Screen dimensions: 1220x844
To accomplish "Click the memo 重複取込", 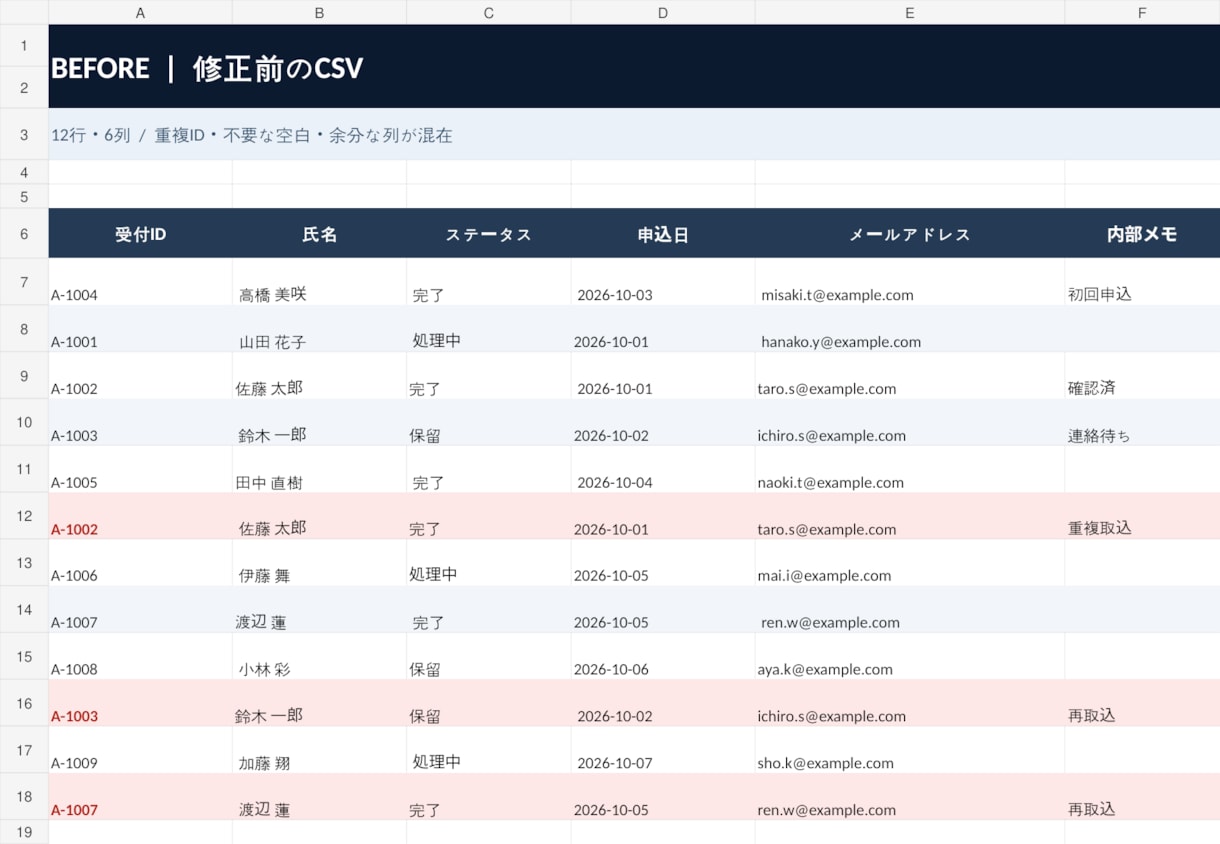I will (1100, 527).
